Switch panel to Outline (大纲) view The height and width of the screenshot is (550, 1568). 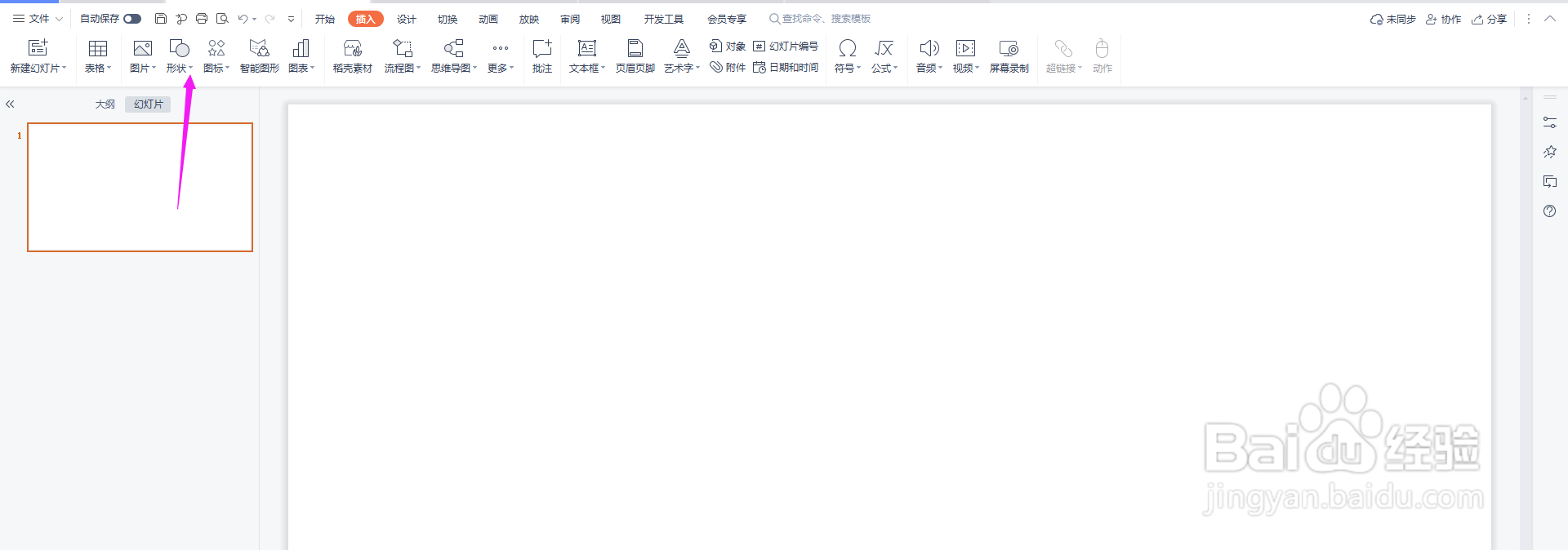[x=105, y=104]
